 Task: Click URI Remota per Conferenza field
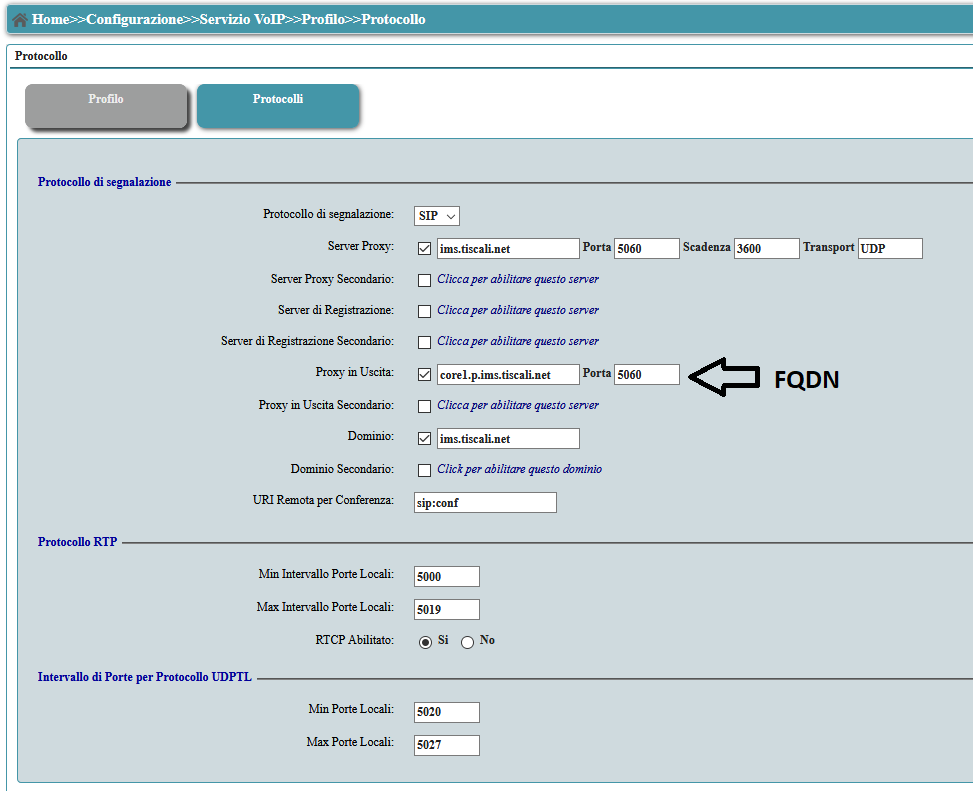485,503
